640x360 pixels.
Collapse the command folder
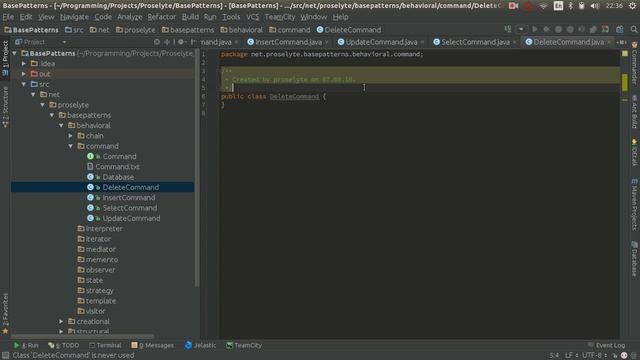71,146
